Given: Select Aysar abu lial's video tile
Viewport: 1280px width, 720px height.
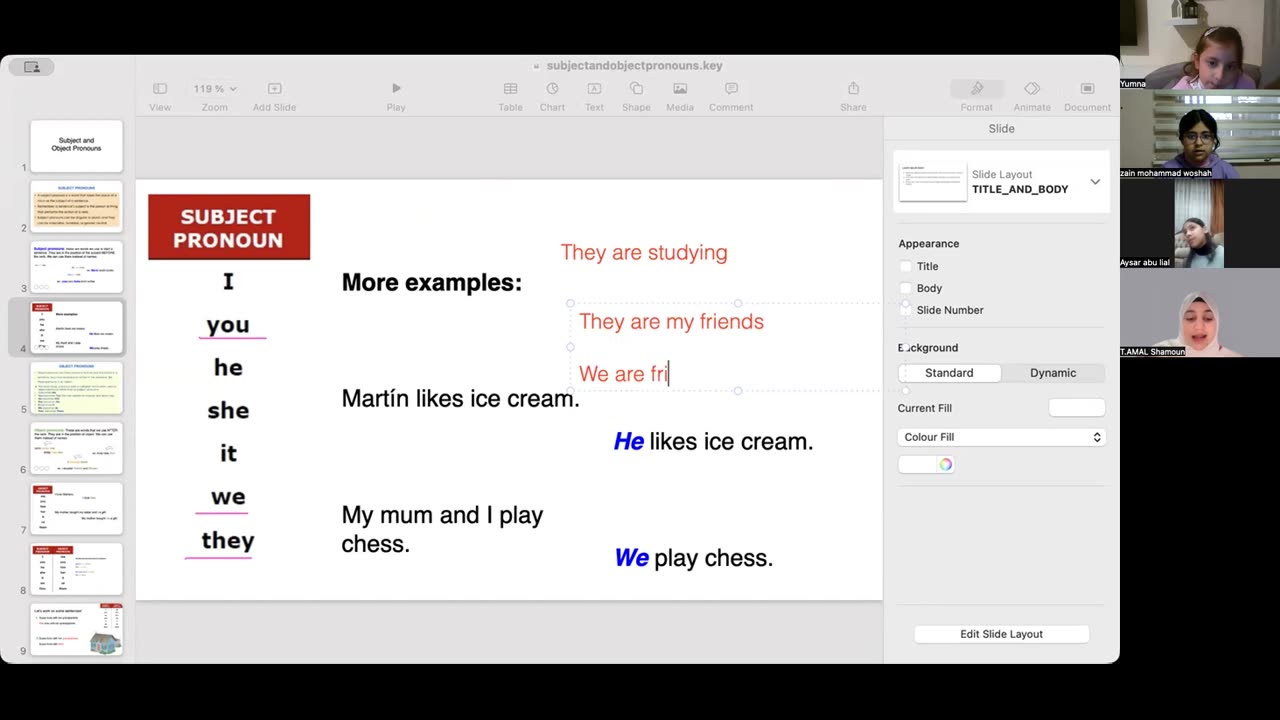Looking at the screenshot, I should pos(1199,224).
